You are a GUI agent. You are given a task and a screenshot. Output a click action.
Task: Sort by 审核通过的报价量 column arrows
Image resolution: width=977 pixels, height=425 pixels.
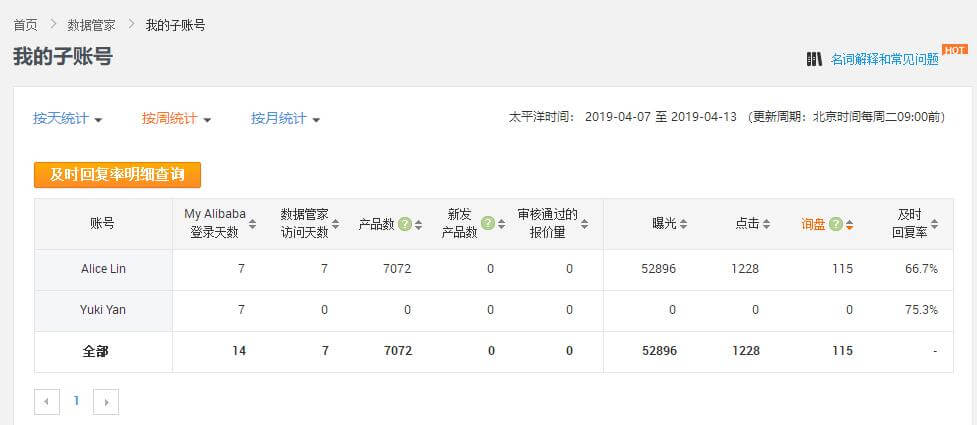pos(585,224)
